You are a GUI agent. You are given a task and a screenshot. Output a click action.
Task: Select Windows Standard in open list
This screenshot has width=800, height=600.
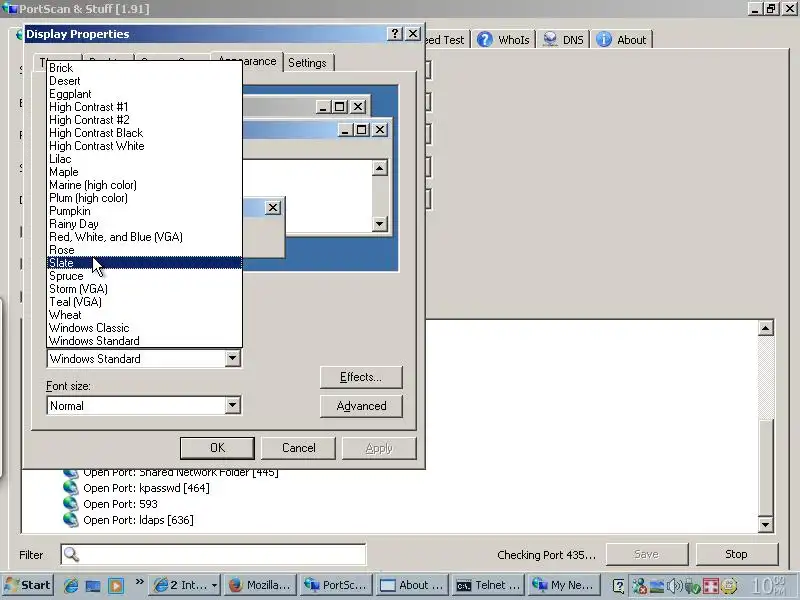144,341
